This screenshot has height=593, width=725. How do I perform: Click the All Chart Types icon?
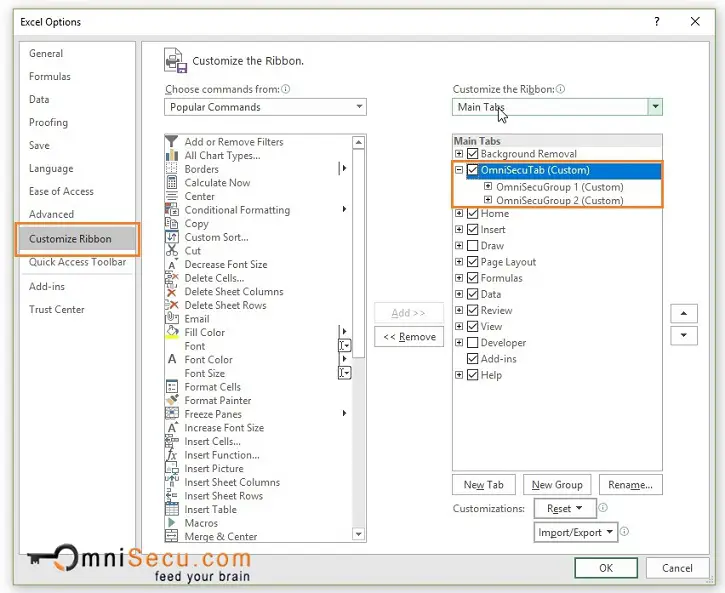172,155
